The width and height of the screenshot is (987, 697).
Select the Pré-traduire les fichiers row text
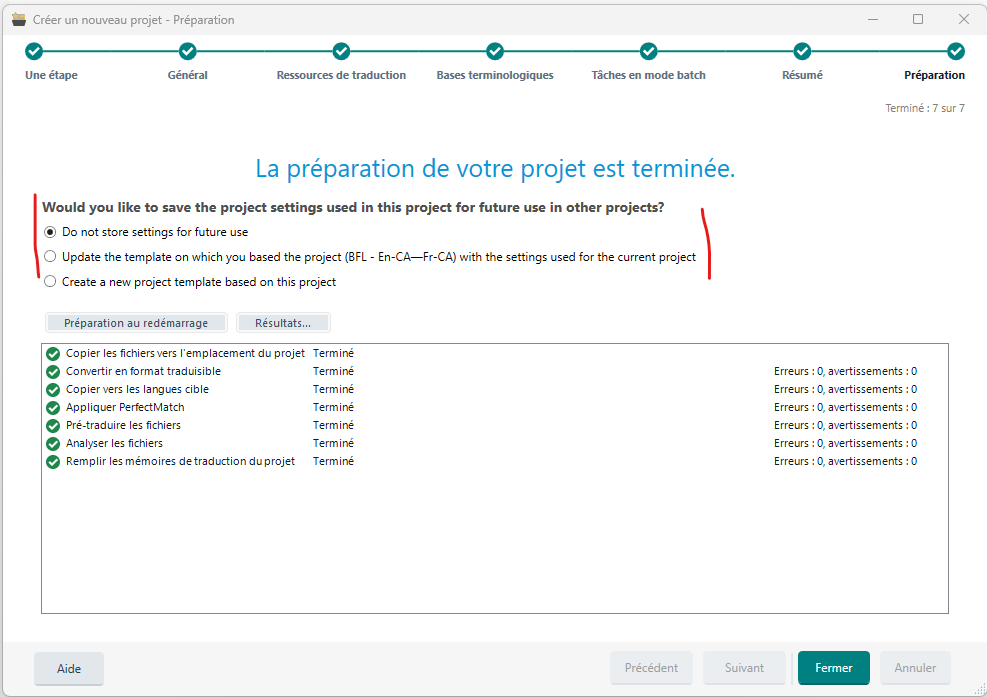click(x=123, y=426)
